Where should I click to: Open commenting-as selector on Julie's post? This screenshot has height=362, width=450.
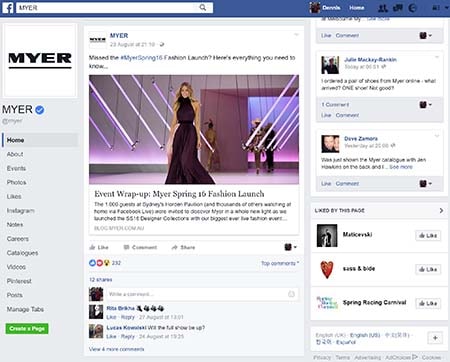click(425, 105)
